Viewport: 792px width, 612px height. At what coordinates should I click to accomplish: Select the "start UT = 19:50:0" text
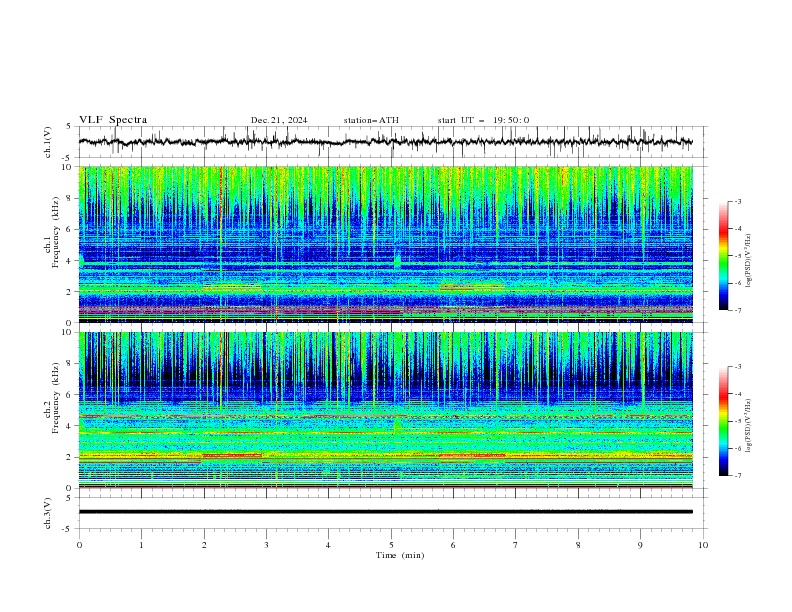483,120
